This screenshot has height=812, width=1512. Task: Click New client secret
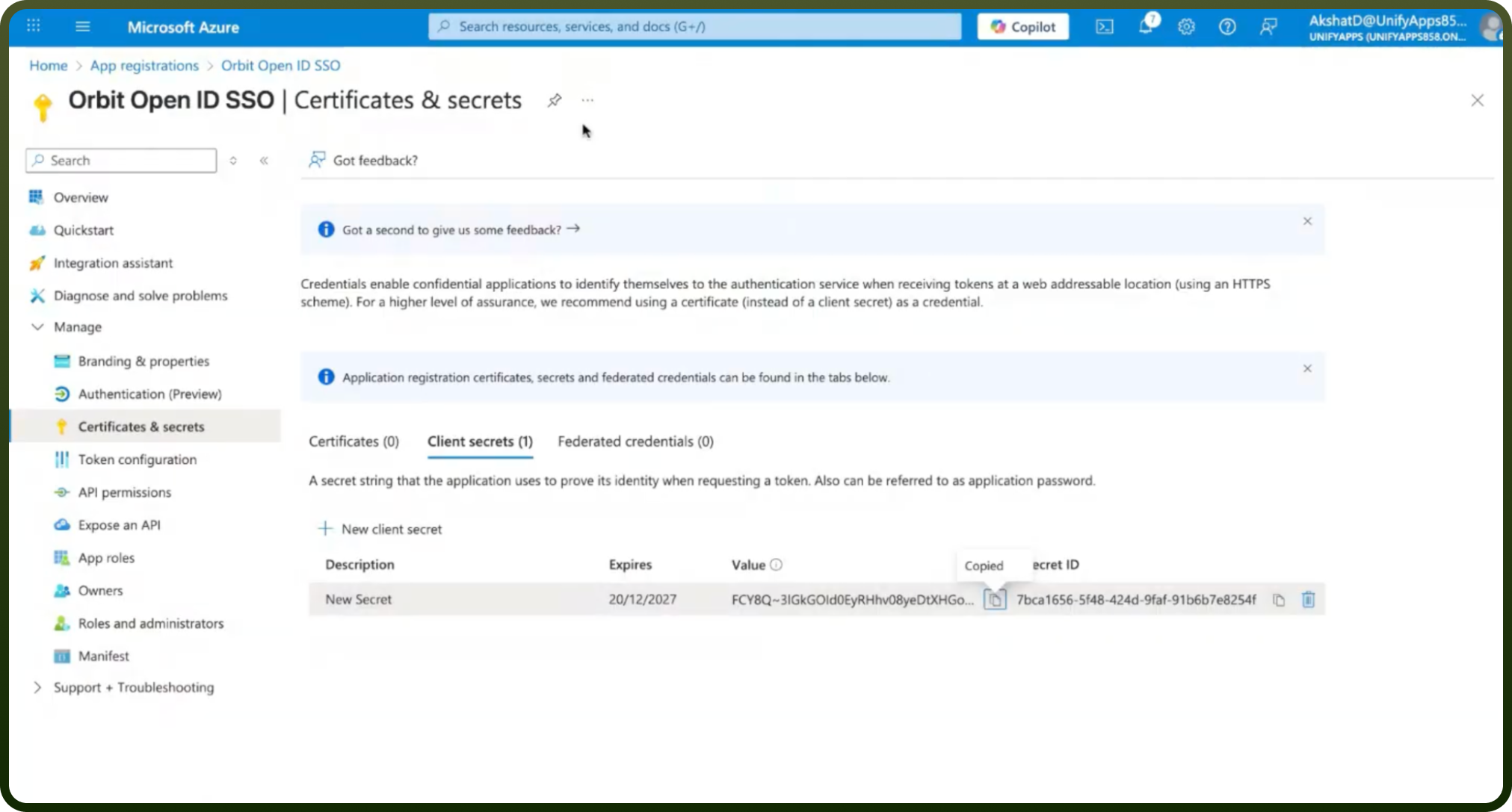point(380,529)
